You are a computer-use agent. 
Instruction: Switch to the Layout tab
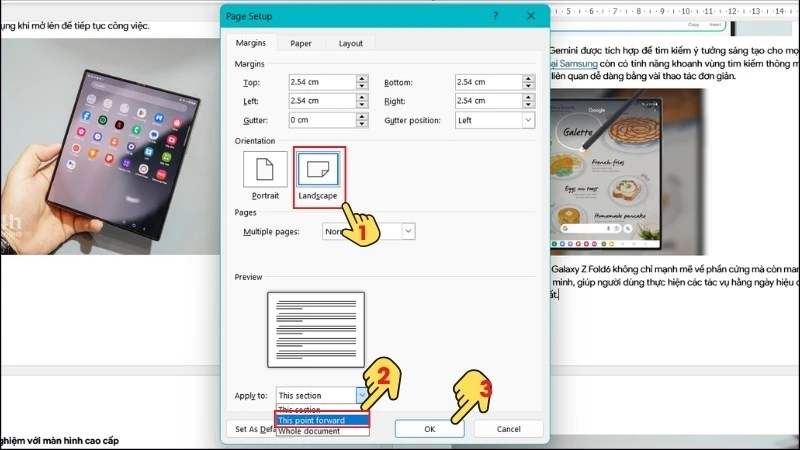click(x=351, y=43)
